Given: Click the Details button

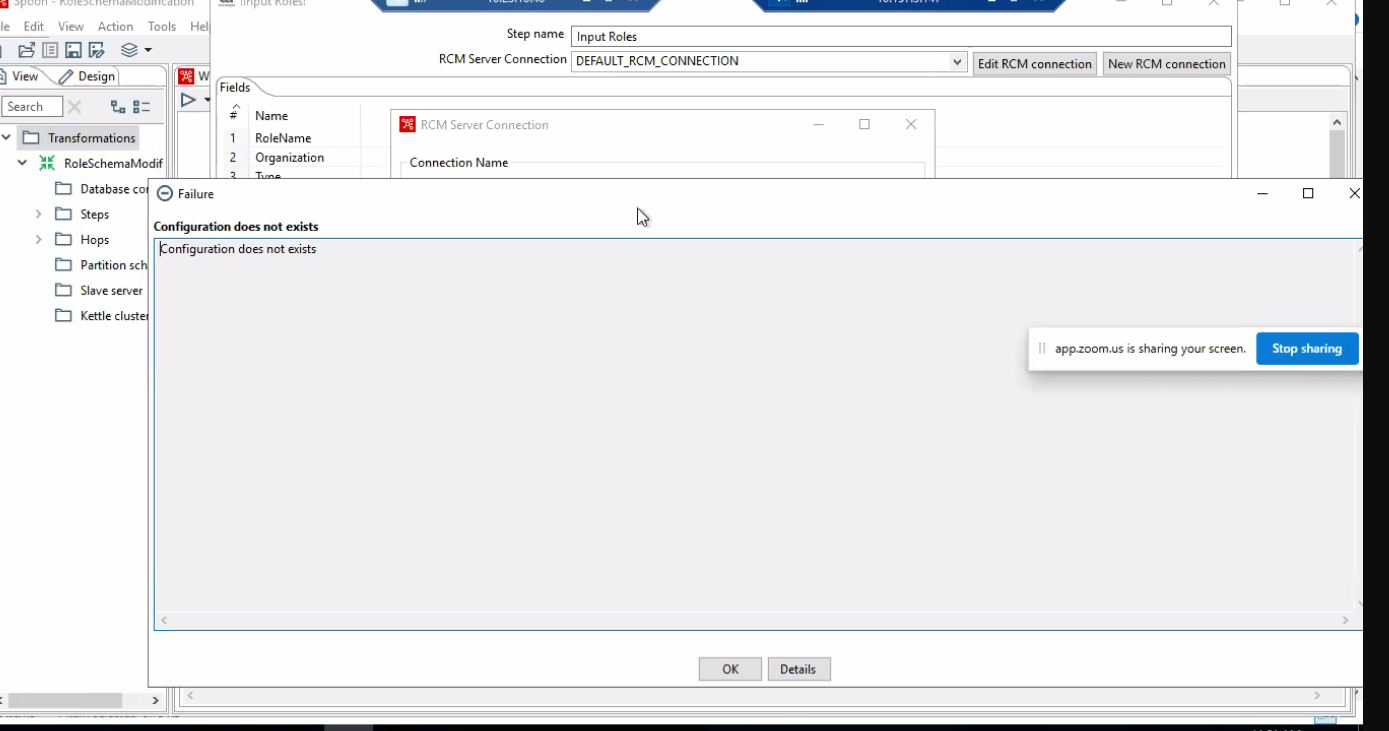Looking at the screenshot, I should coord(798,669).
